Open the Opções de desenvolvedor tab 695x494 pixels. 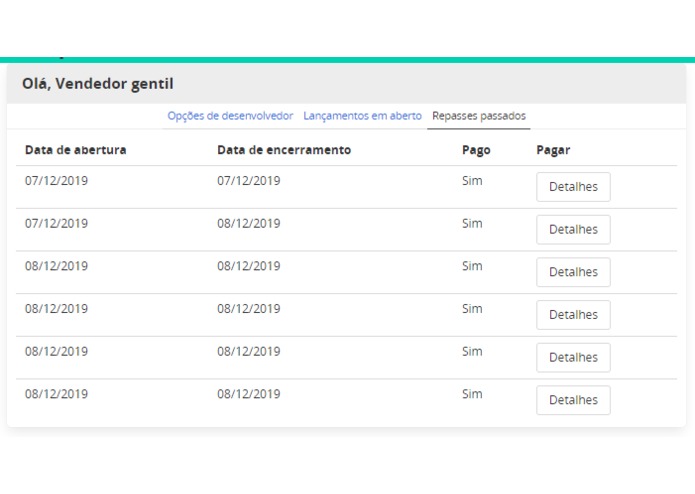[230, 116]
